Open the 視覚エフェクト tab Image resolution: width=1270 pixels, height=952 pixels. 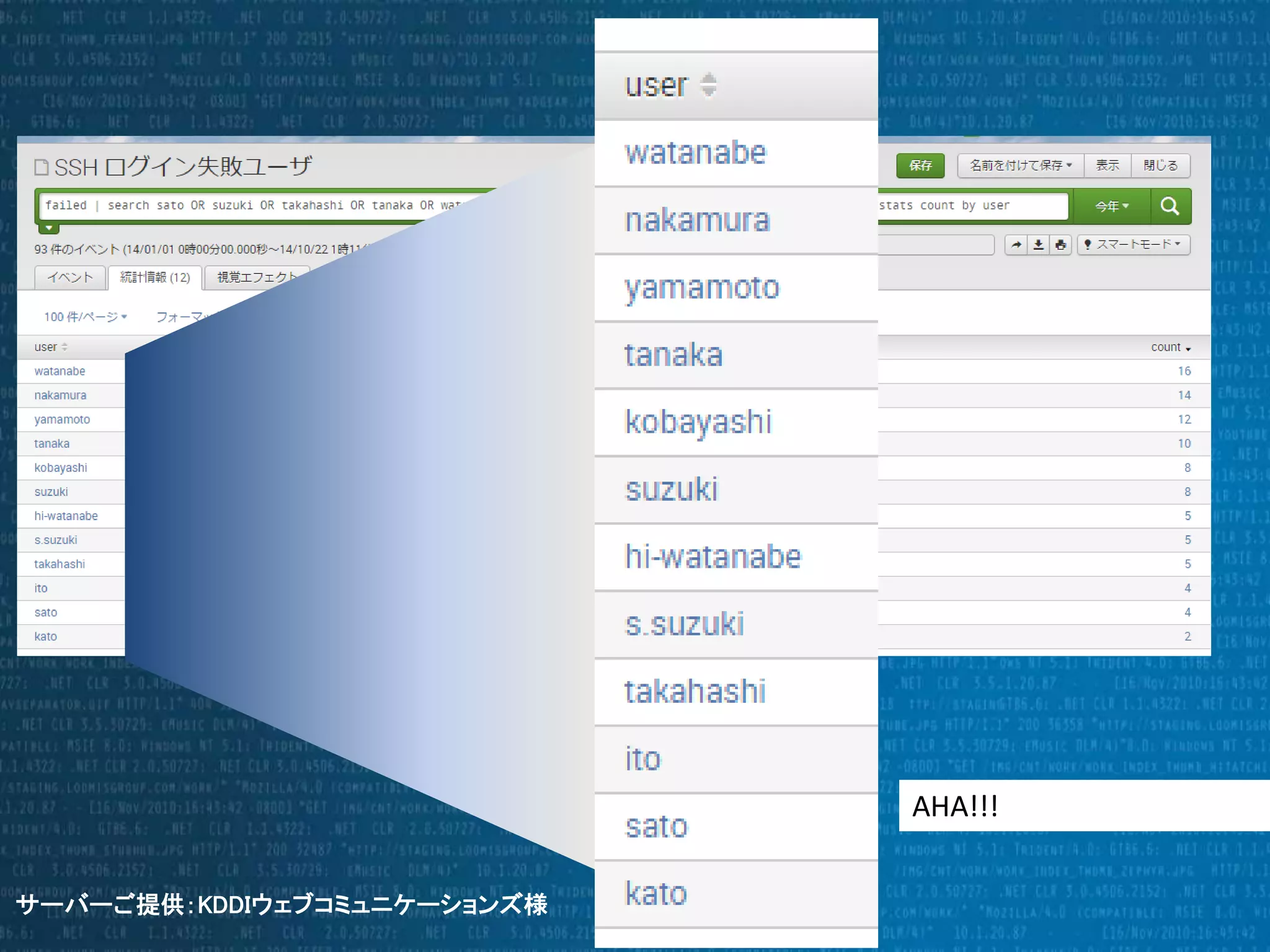256,278
